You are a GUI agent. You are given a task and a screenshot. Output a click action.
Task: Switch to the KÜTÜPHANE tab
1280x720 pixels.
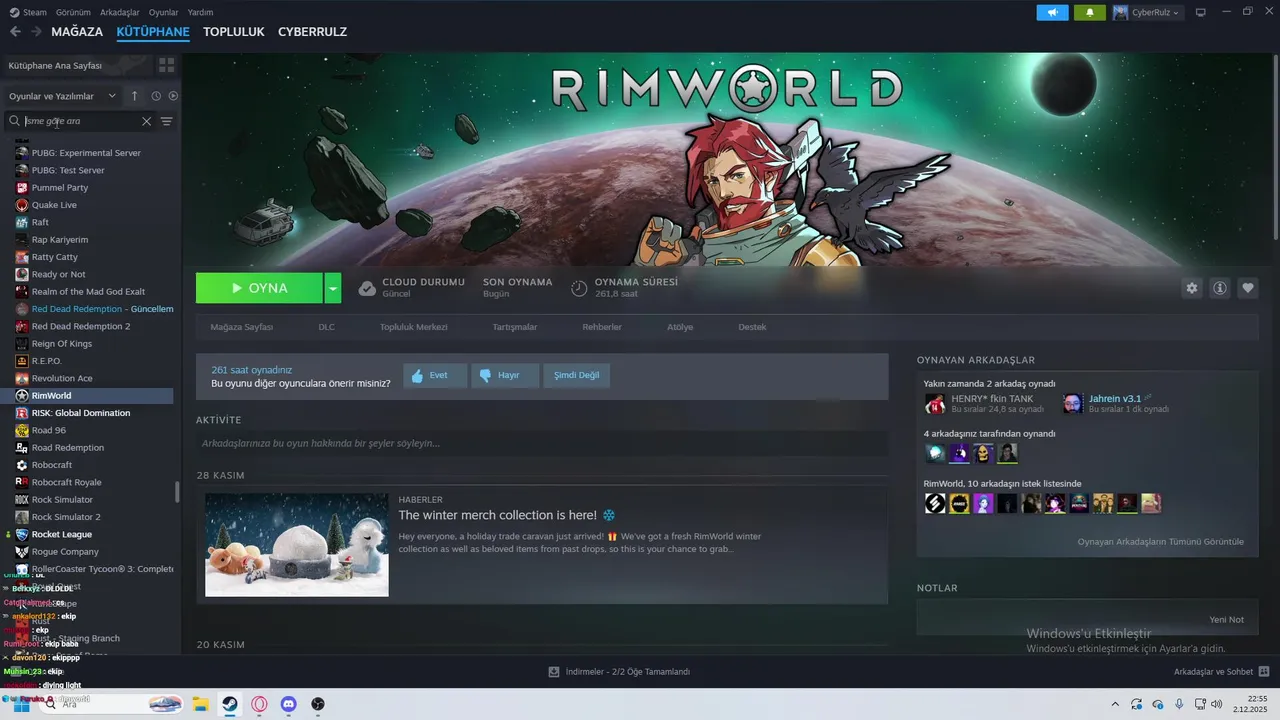pos(153,32)
